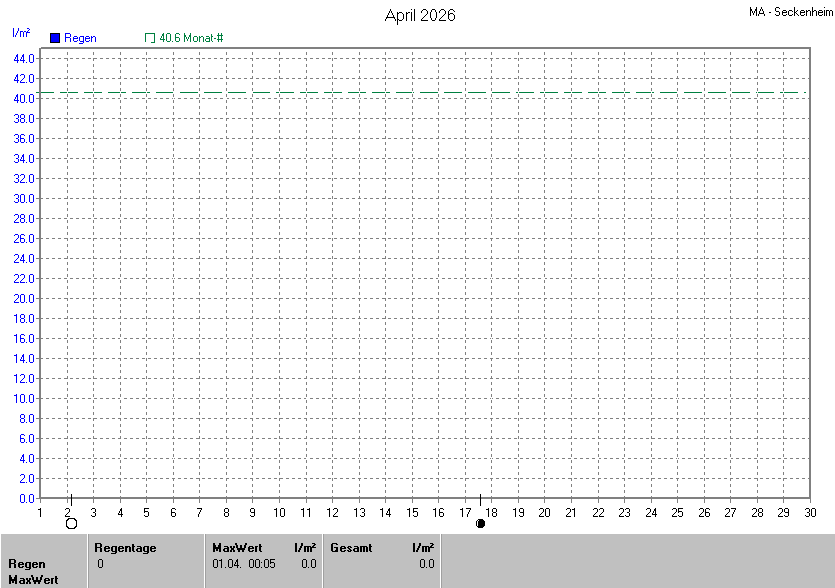835x588 pixels.
Task: Select the 40.6 Monat-# legend label
Action: pyautogui.click(x=191, y=38)
